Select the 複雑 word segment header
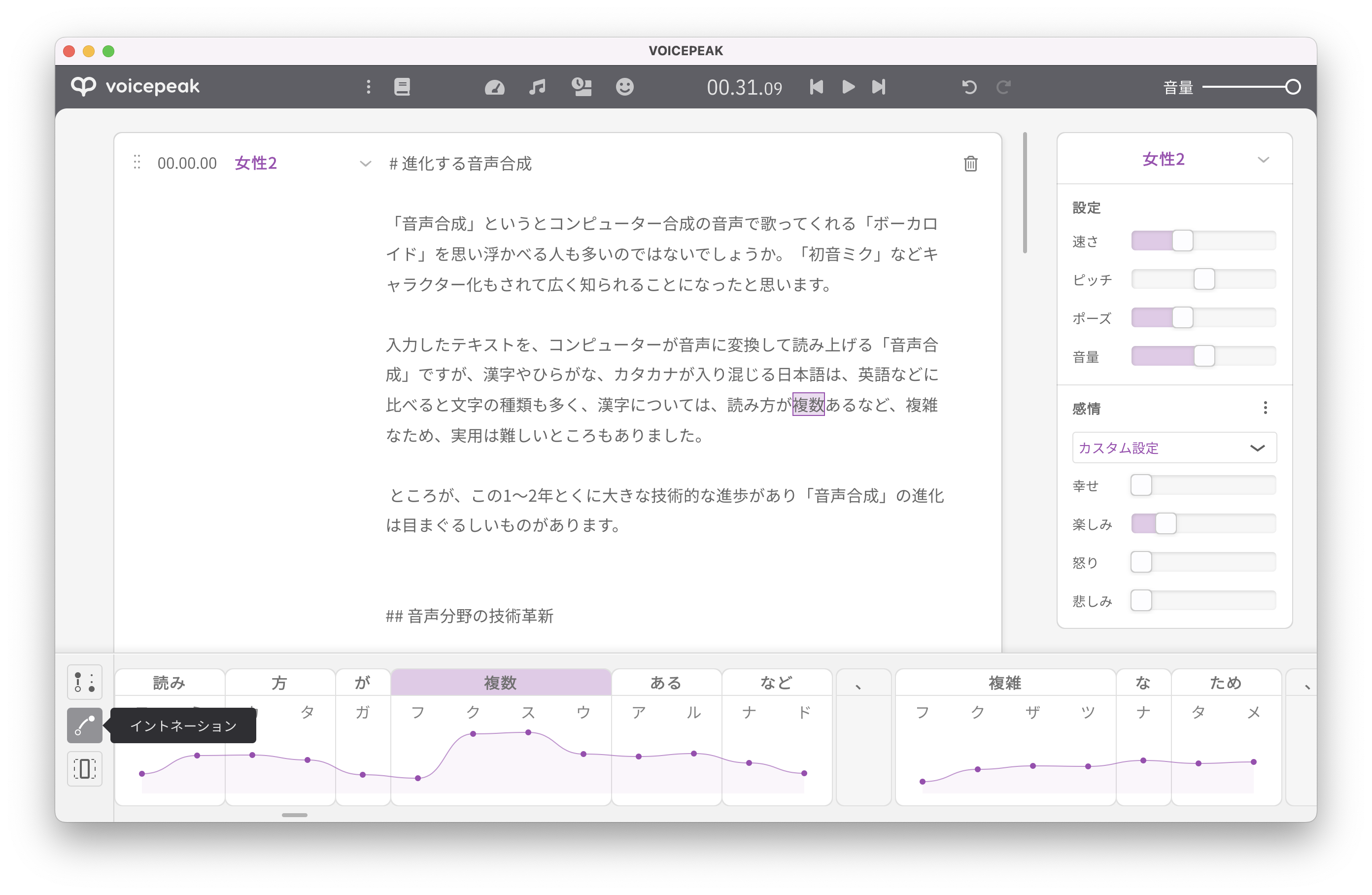Screen dimensions: 1372x895 tap(1004, 683)
